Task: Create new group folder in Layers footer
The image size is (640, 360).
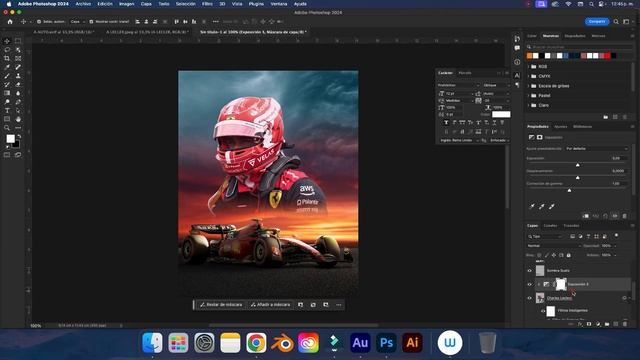Action: (607, 324)
